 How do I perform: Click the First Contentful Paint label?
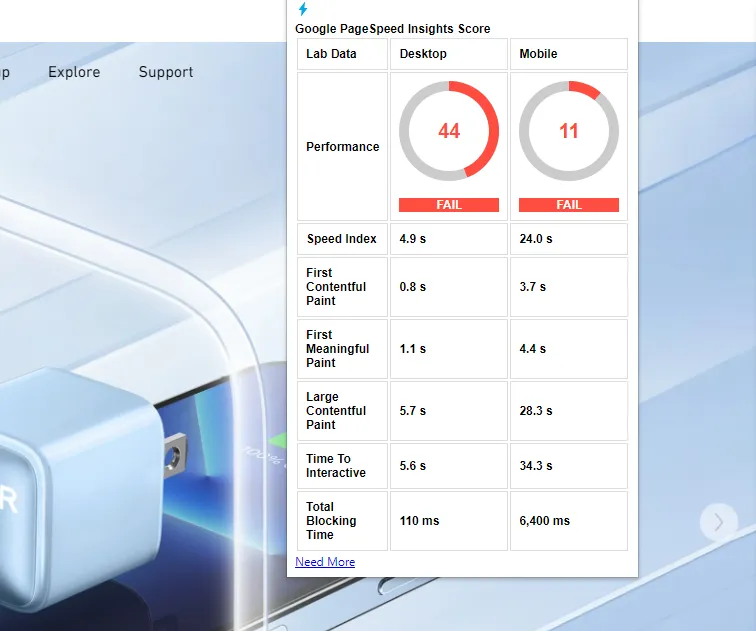pyautogui.click(x=336, y=287)
